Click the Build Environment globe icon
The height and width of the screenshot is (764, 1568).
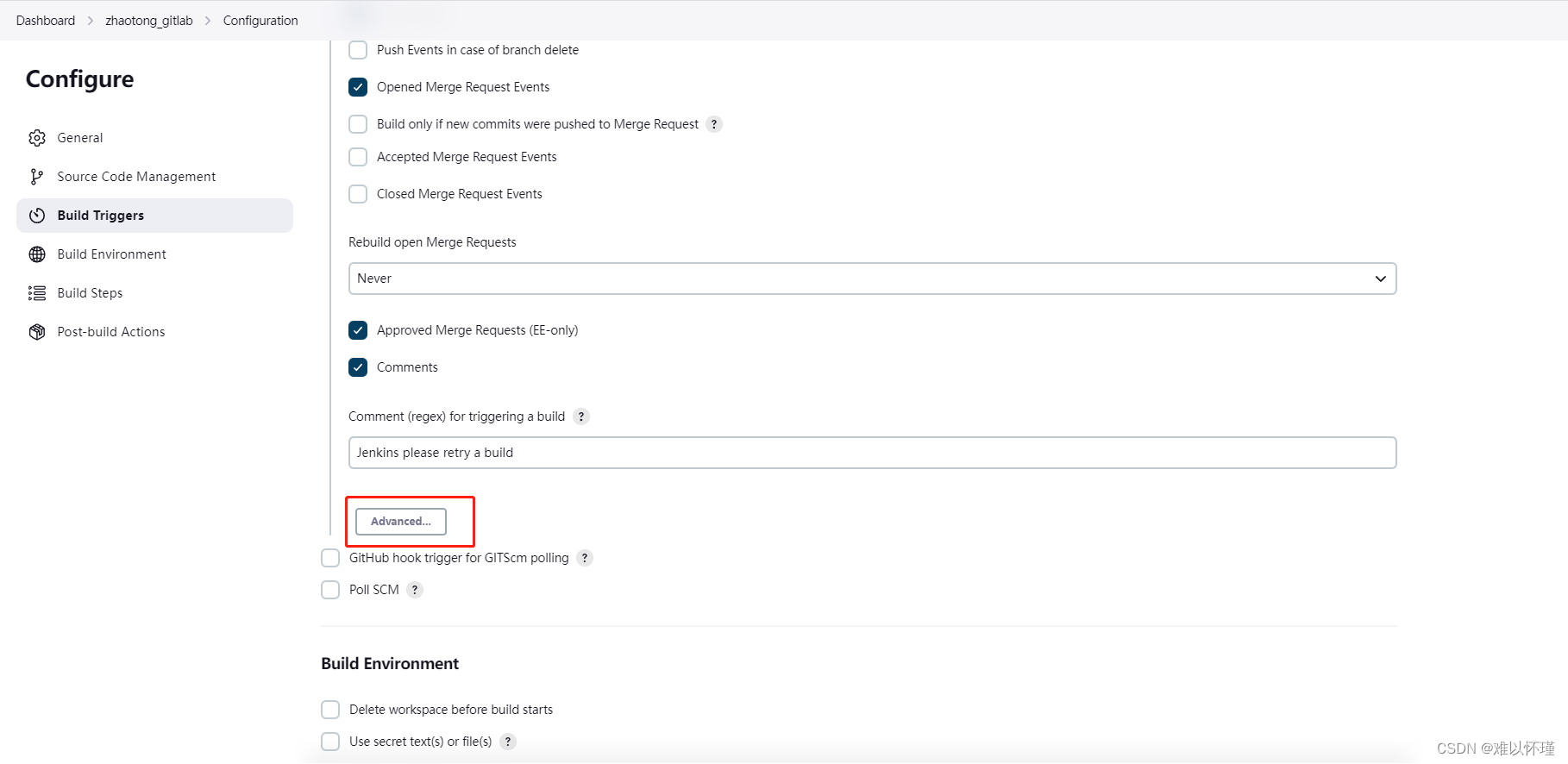click(x=37, y=254)
